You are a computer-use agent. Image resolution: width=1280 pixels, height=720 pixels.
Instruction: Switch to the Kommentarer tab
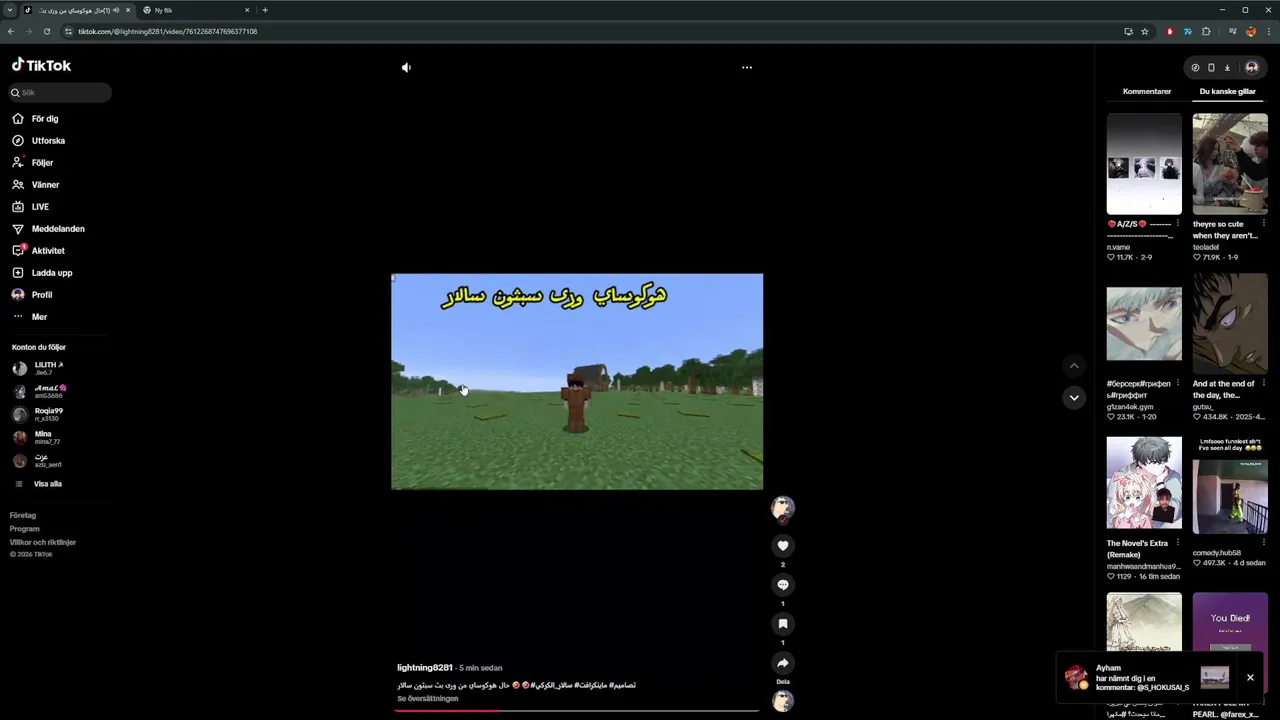pos(1147,91)
